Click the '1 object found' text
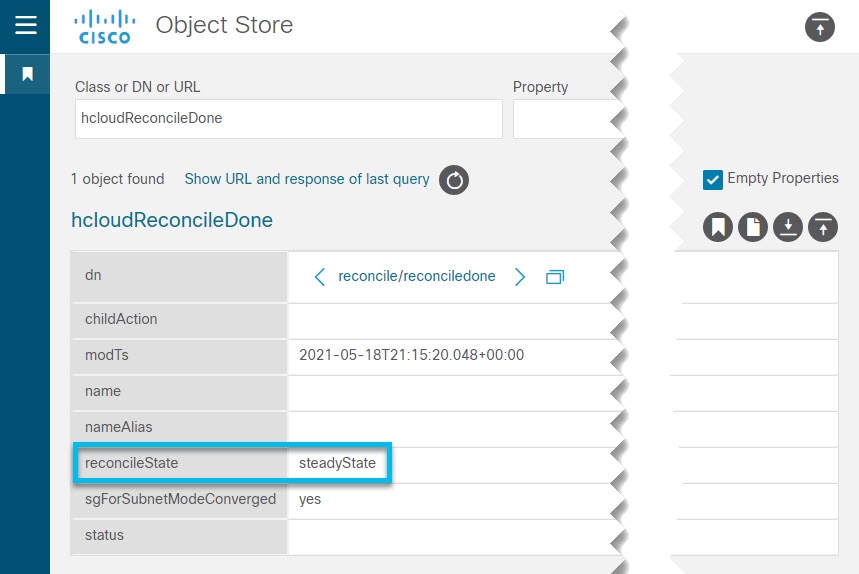Image resolution: width=859 pixels, height=574 pixels. [118, 179]
